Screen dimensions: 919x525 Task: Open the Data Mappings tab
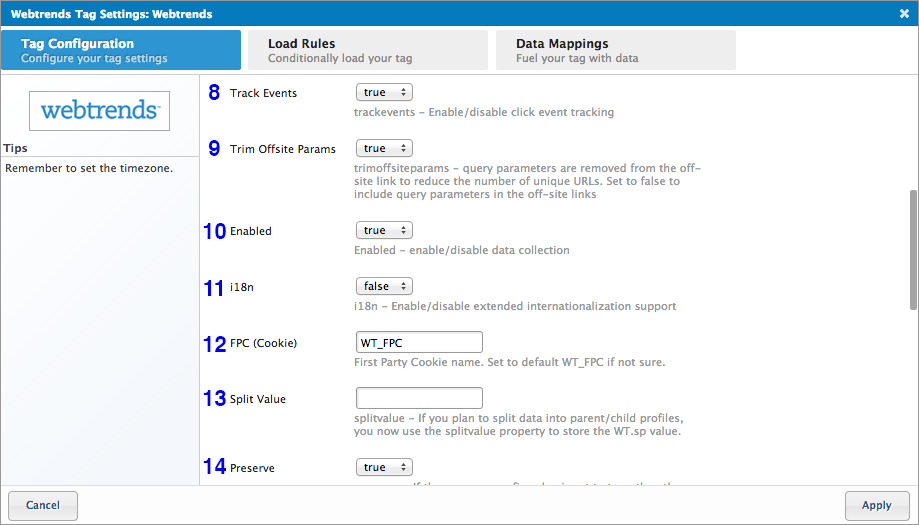click(x=615, y=50)
